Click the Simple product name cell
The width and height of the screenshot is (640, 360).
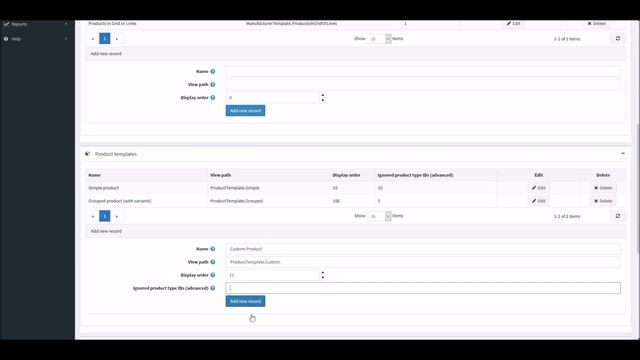pos(104,188)
